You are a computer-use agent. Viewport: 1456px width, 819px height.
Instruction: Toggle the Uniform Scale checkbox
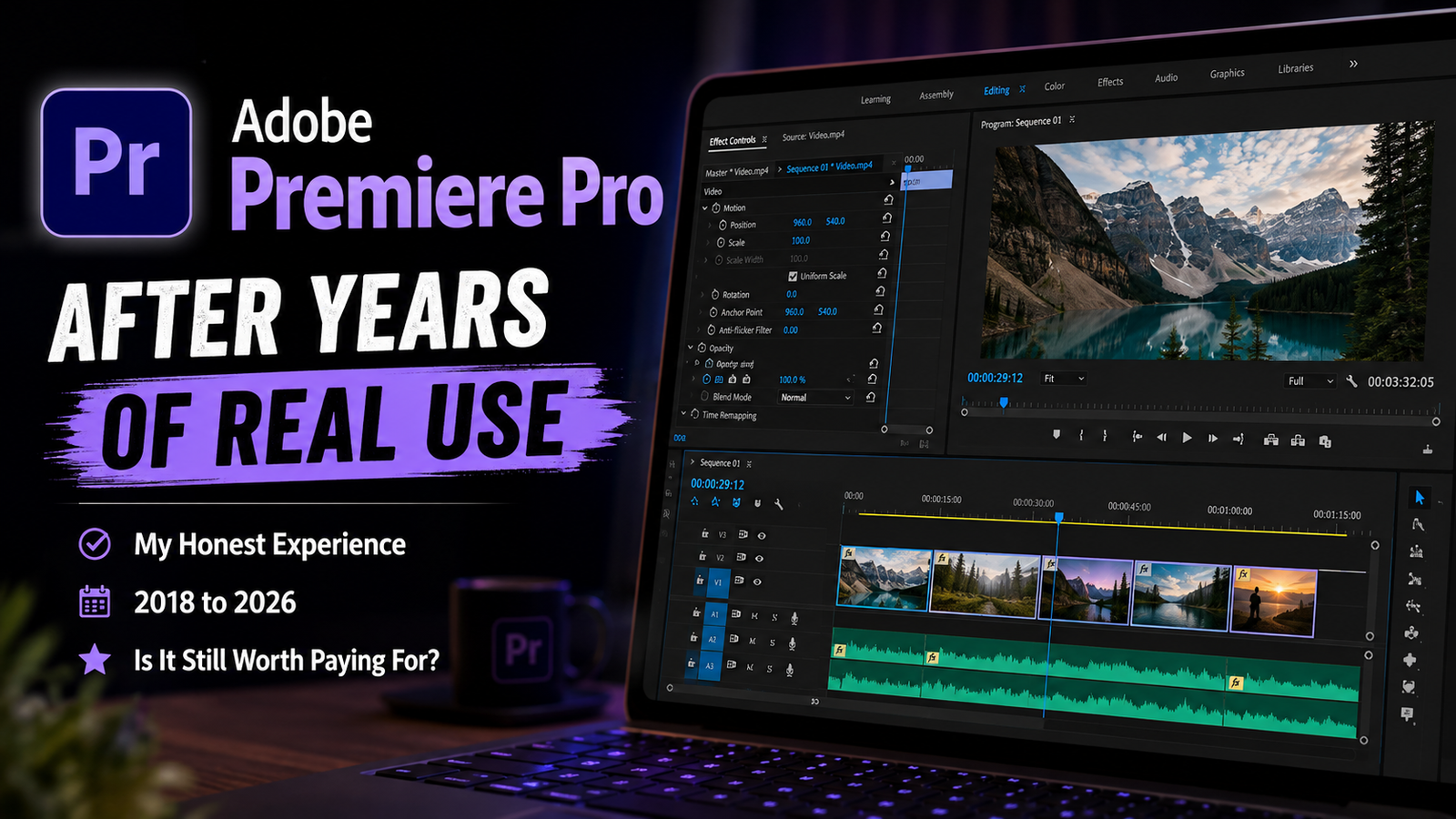[793, 276]
